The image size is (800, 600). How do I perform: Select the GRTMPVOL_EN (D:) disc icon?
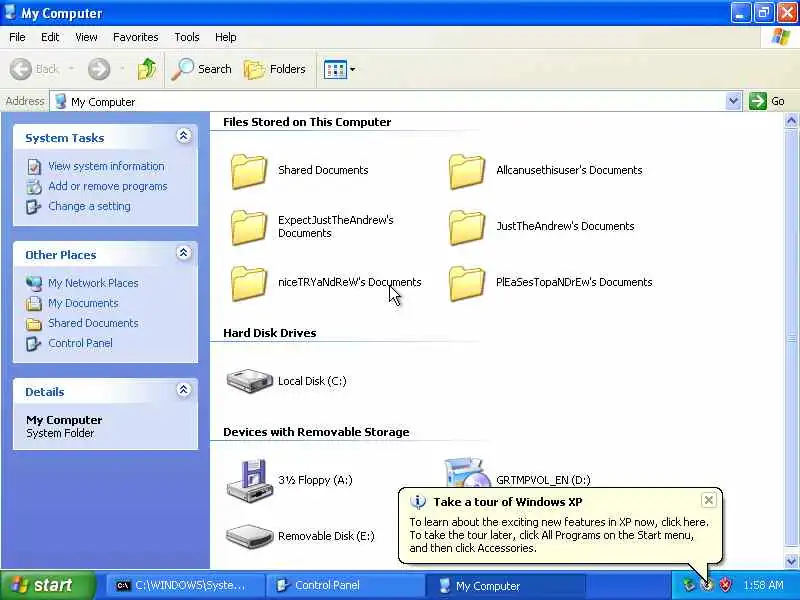tap(466, 473)
